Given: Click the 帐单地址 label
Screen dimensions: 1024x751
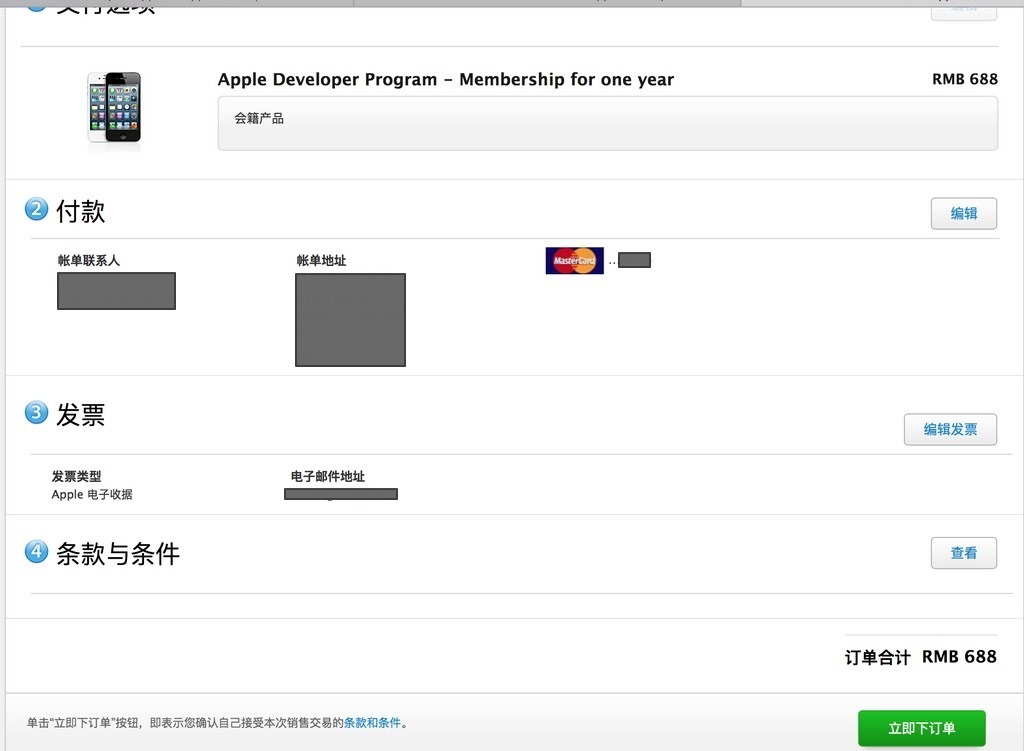Looking at the screenshot, I should pyautogui.click(x=321, y=261).
